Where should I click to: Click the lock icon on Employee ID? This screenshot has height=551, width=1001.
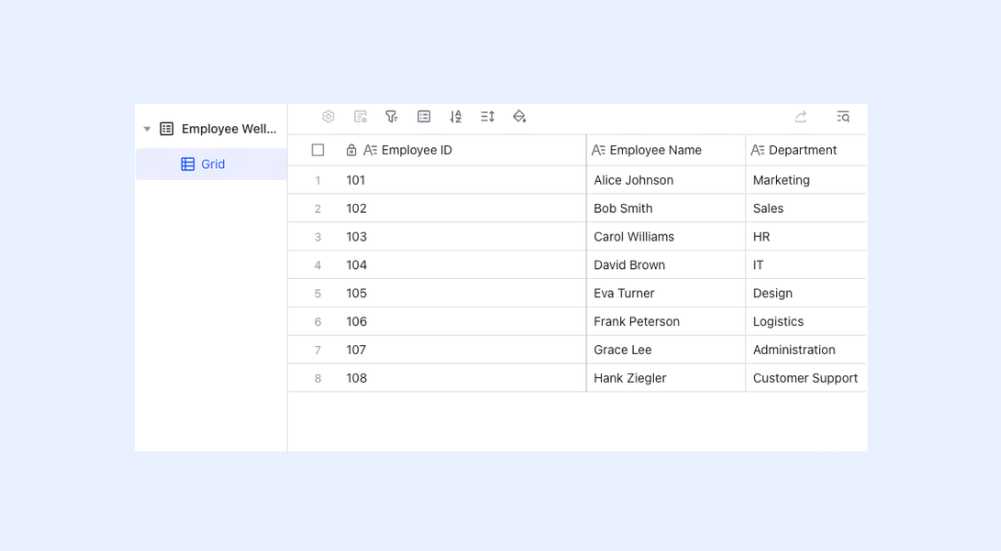tap(351, 150)
